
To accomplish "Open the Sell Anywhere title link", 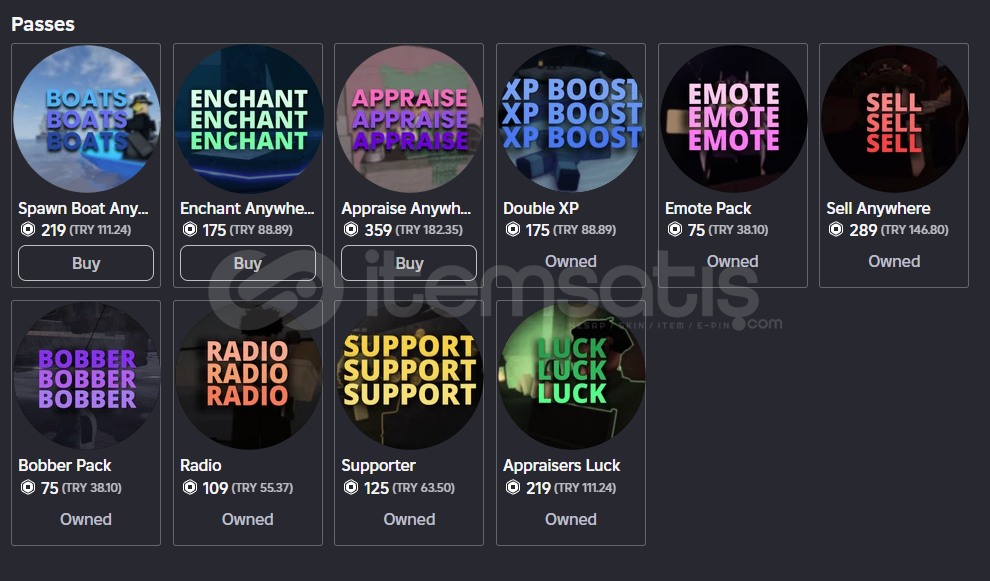I will pos(878,208).
